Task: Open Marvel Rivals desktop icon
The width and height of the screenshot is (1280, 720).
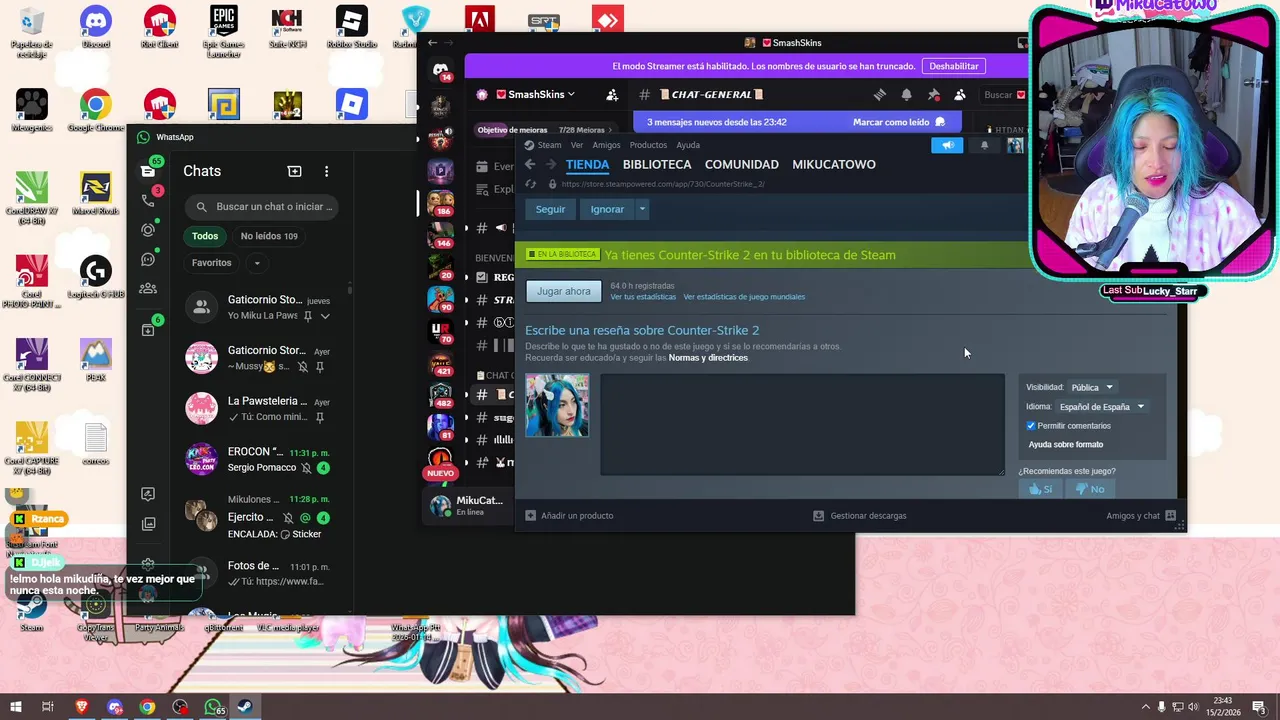Action: click(95, 194)
